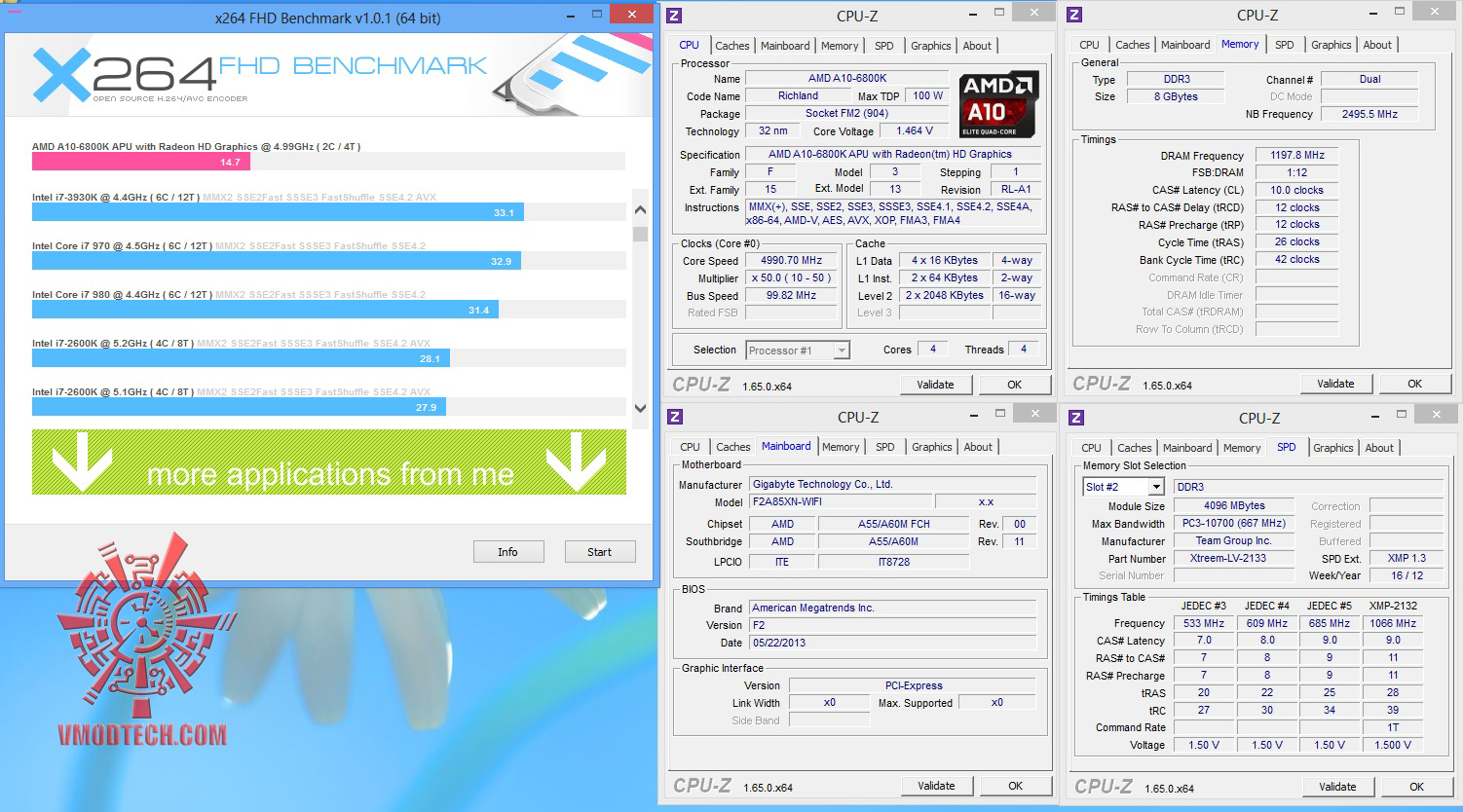Click OK in the memory slot SPD window
Image resolution: width=1463 pixels, height=812 pixels.
(x=1417, y=787)
